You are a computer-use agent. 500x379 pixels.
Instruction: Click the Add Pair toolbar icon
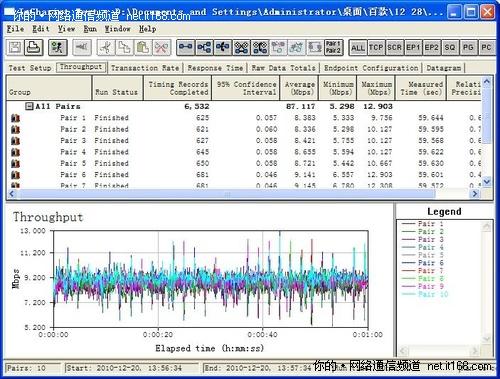click(x=185, y=47)
